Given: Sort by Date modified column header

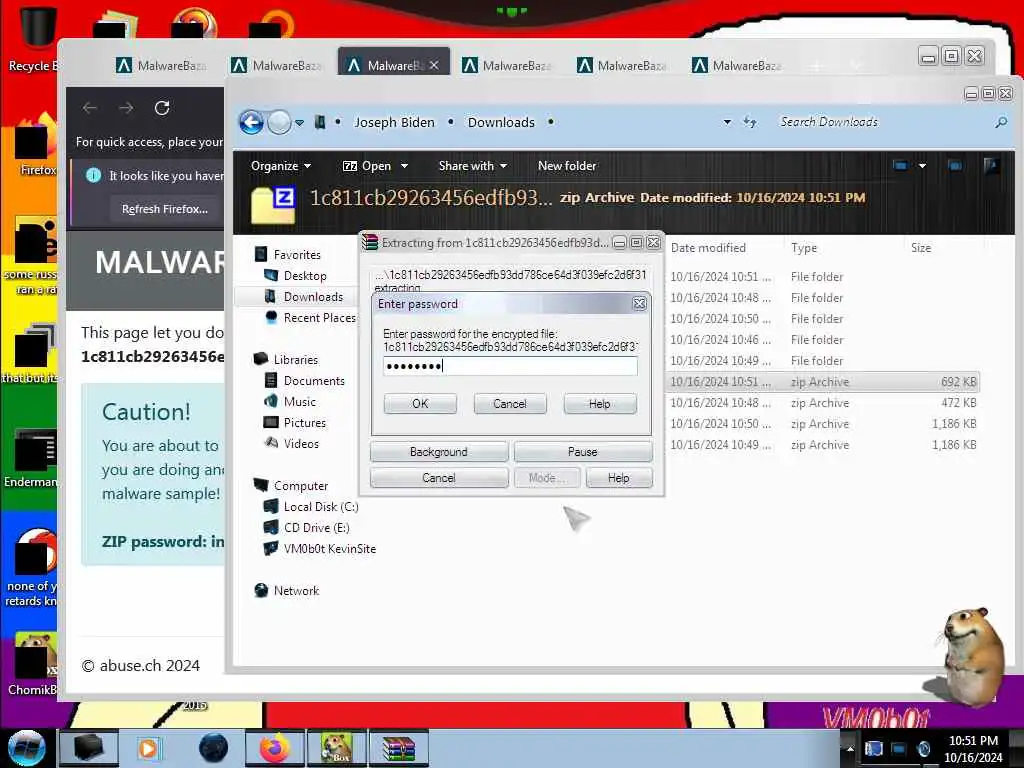Looking at the screenshot, I should pyautogui.click(x=708, y=248).
